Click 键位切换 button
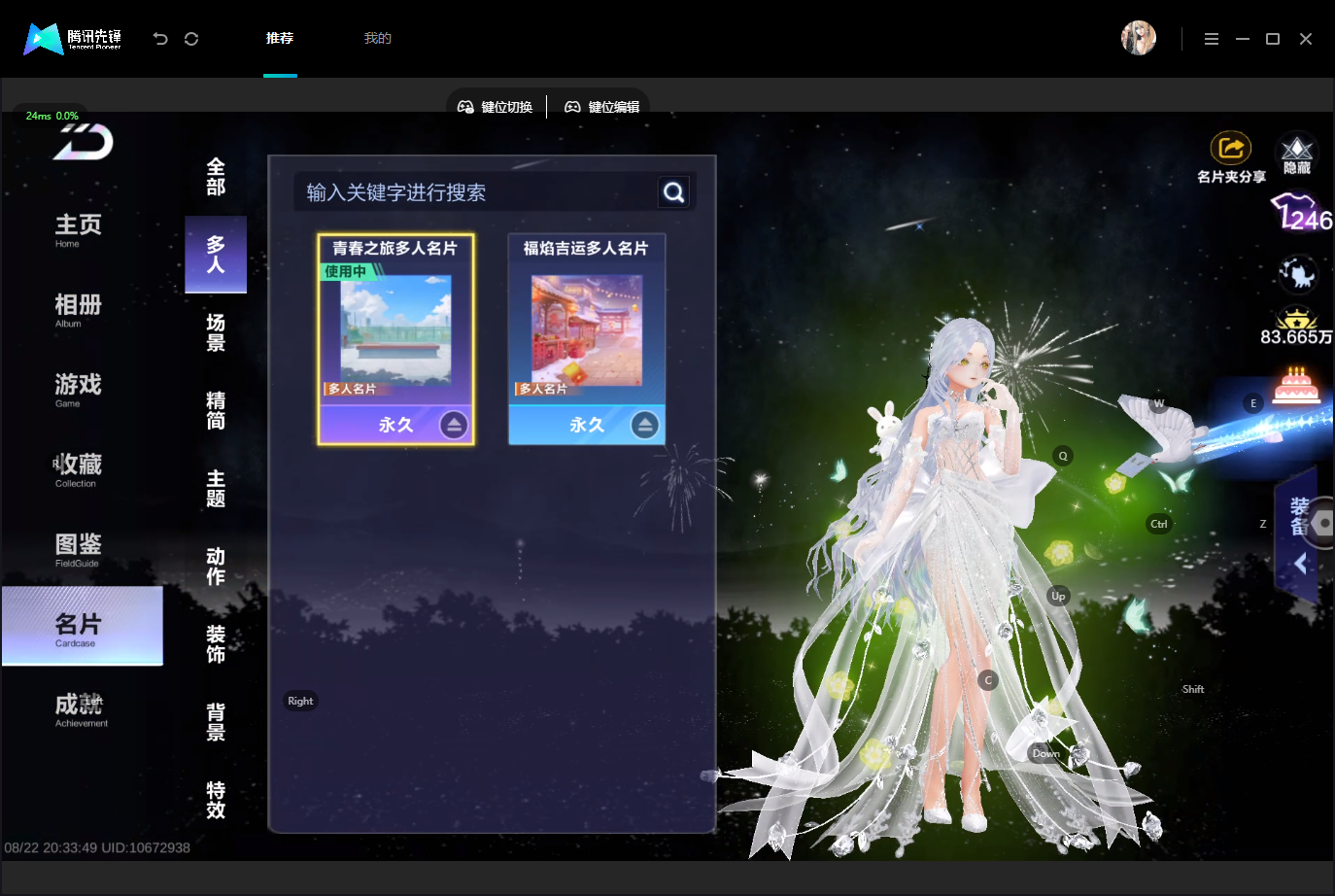This screenshot has width=1335, height=896. click(x=496, y=107)
